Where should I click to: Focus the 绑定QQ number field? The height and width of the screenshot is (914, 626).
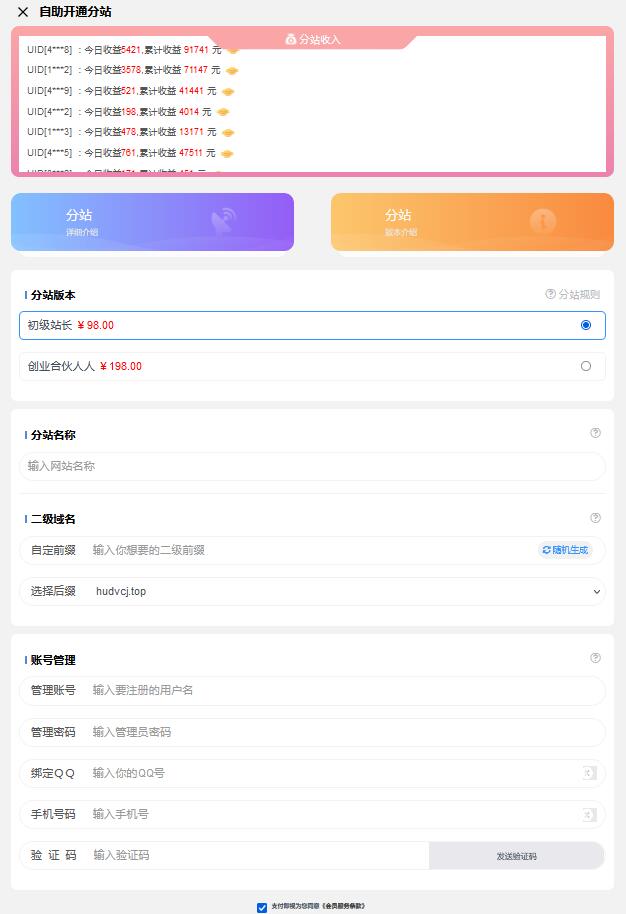(x=312, y=774)
